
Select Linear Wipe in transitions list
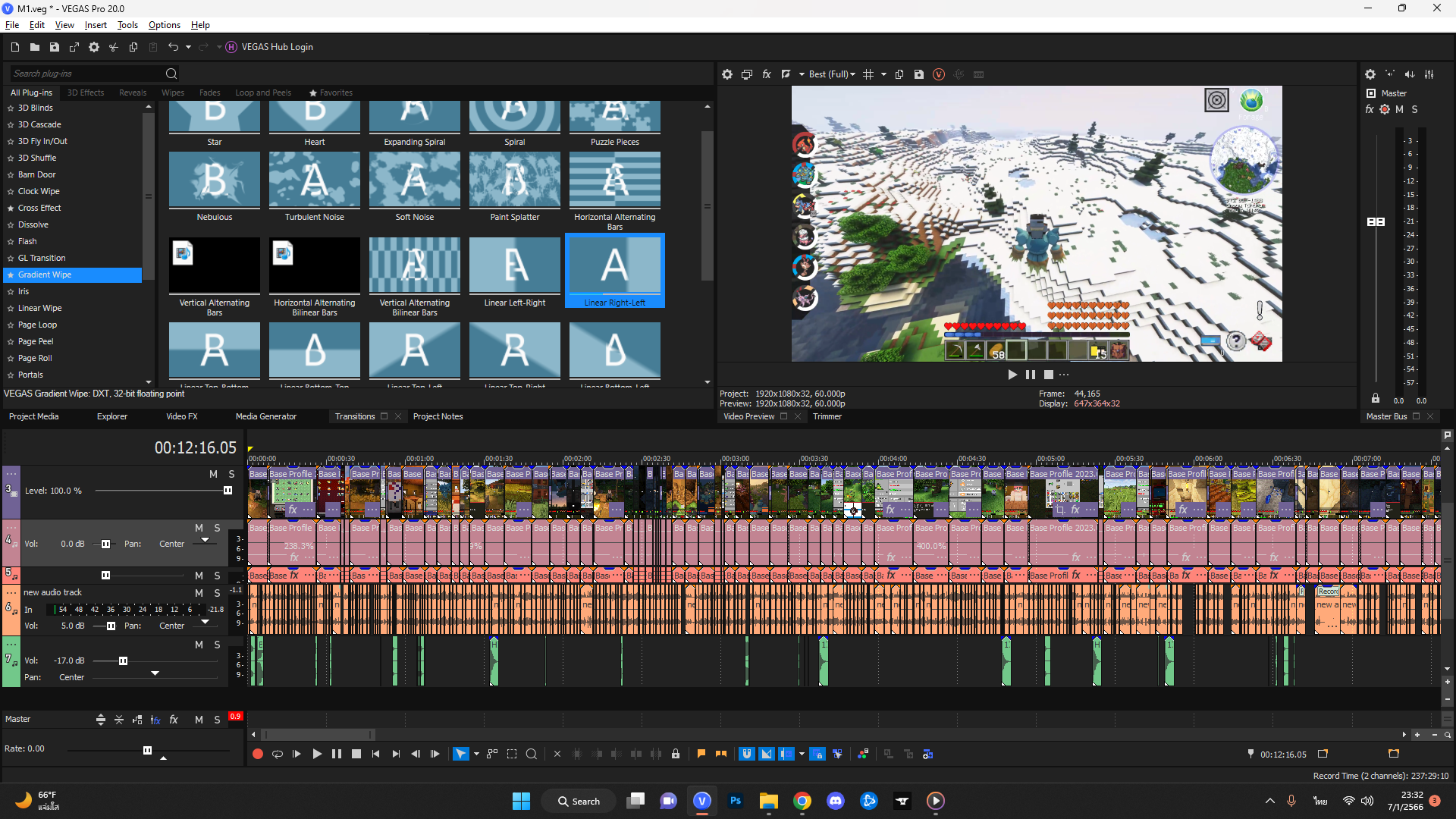pyautogui.click(x=40, y=308)
